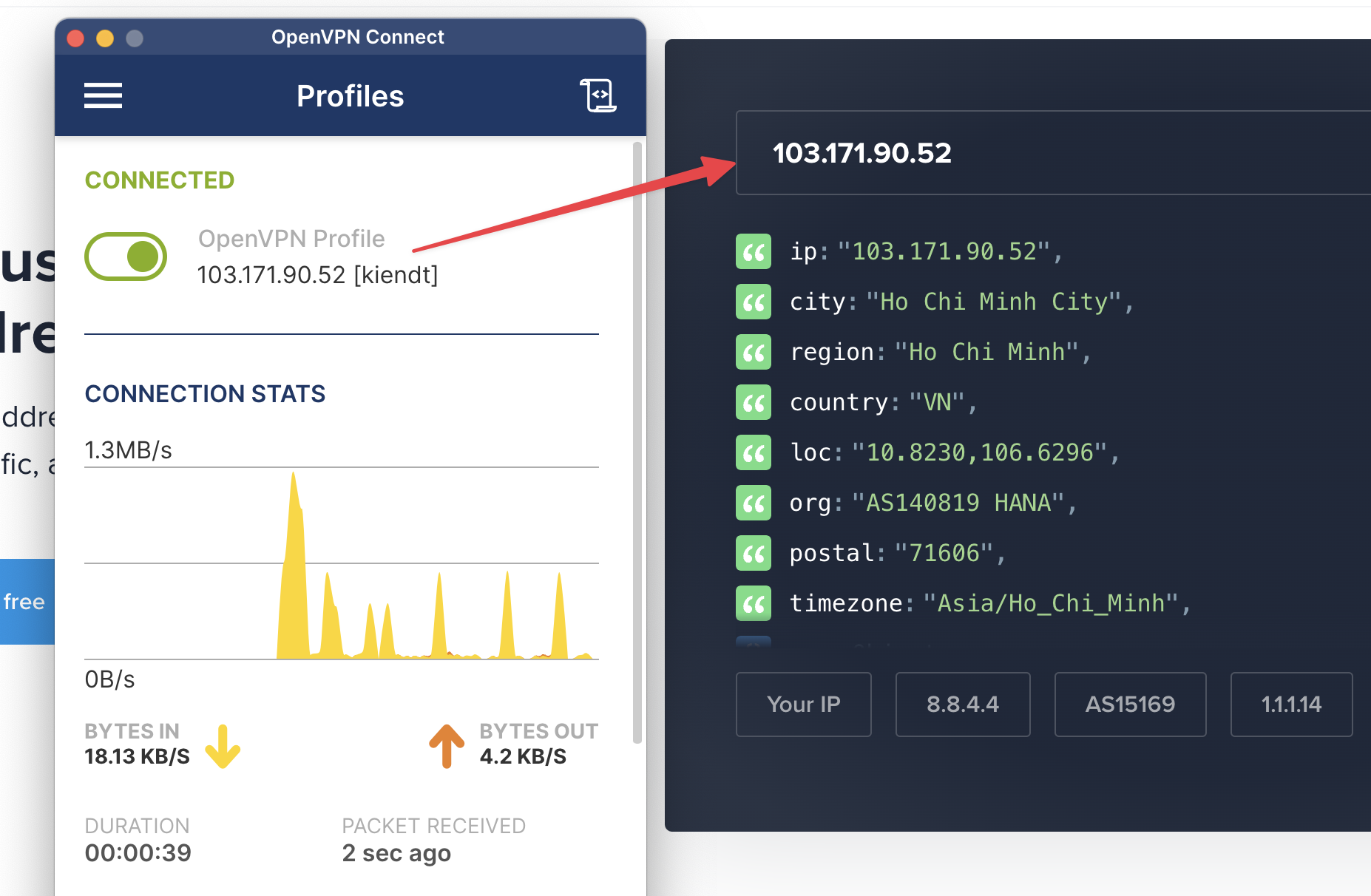Click the 18.13 KB/S bytes in value
Image resolution: width=1371 pixels, height=896 pixels.
click(137, 756)
